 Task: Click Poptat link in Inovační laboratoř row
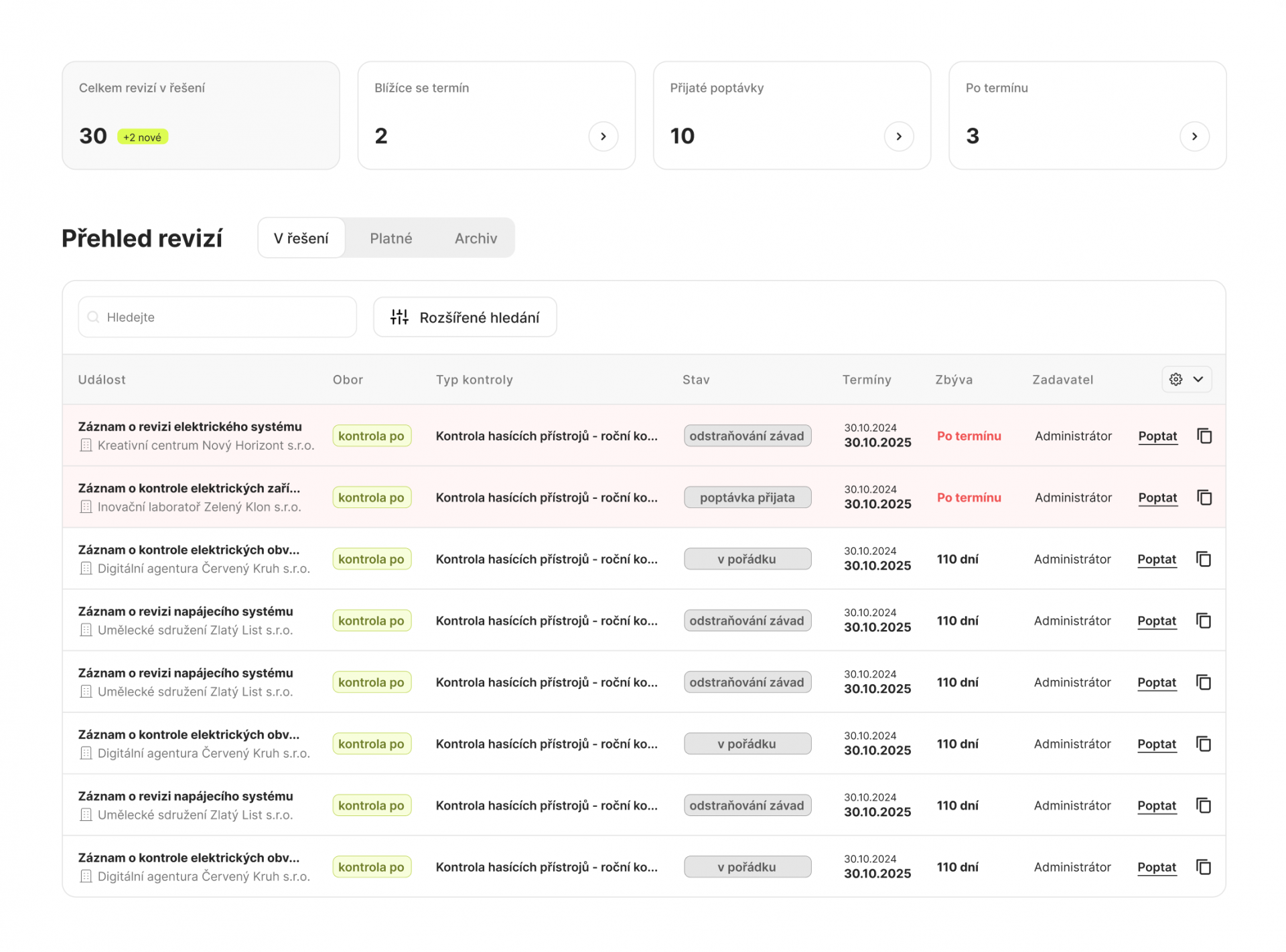click(x=1157, y=497)
